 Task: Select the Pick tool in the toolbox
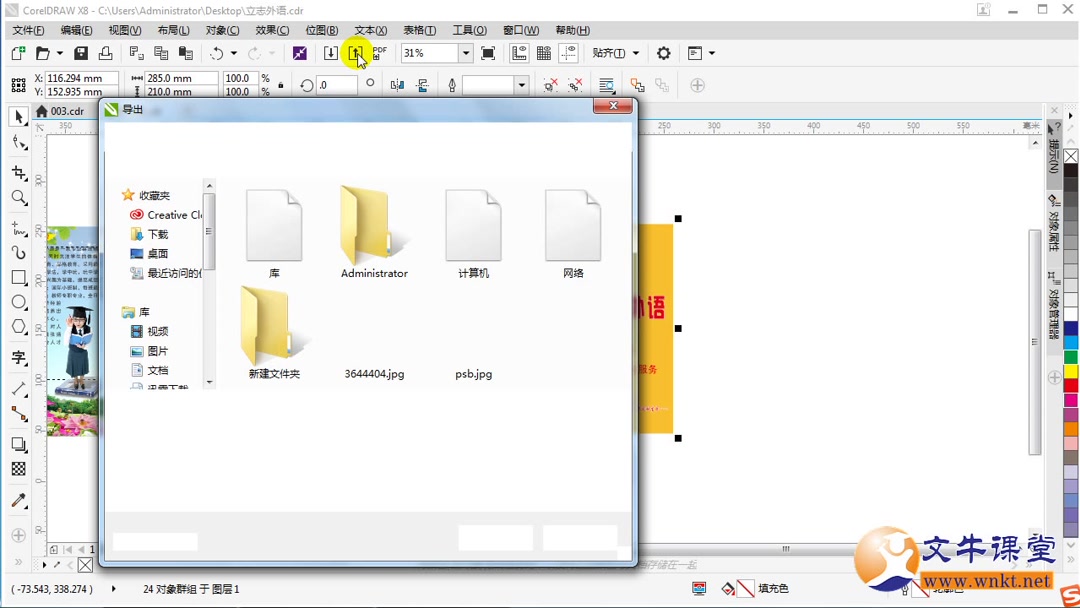(x=18, y=117)
